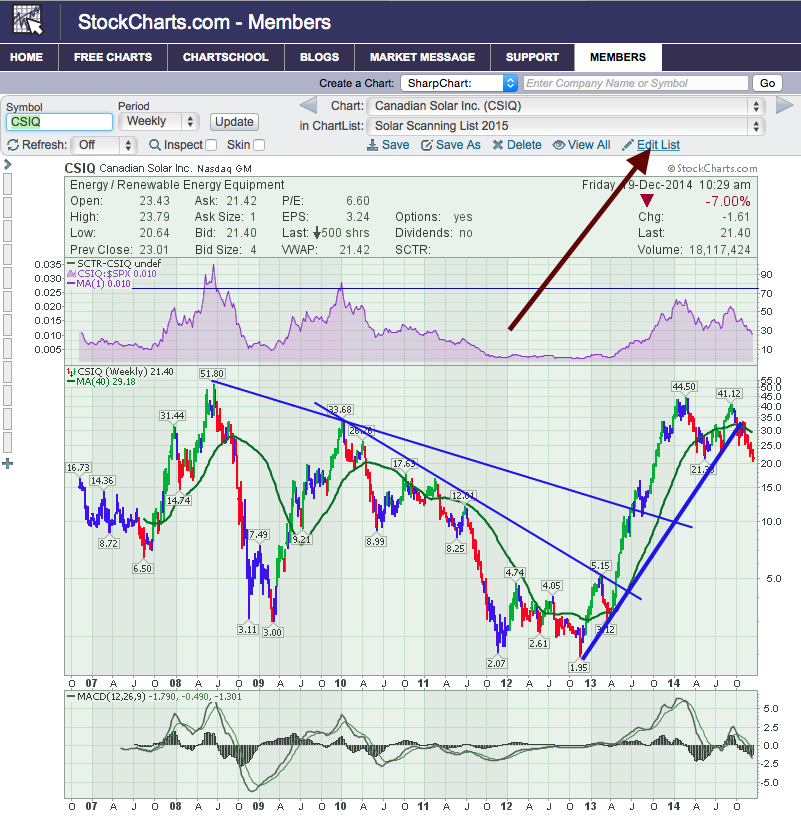Click the Refresh icon
Screen dimensions: 801x820
tap(13, 145)
